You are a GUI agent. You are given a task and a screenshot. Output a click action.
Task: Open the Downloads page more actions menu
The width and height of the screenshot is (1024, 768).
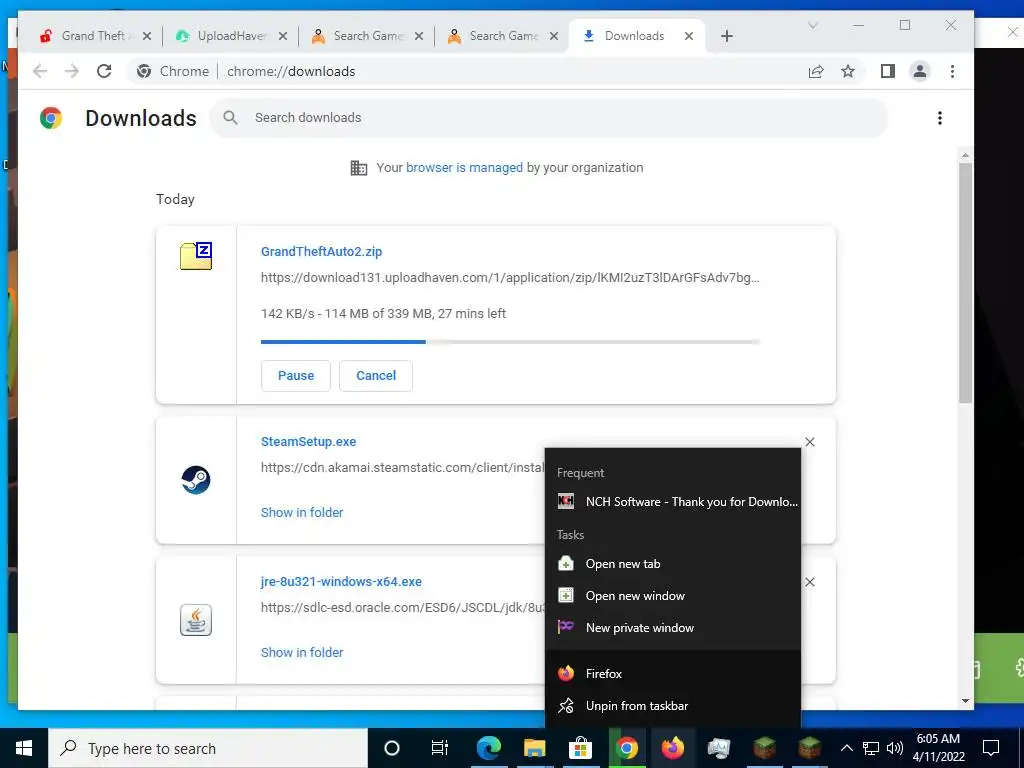pyautogui.click(x=939, y=118)
